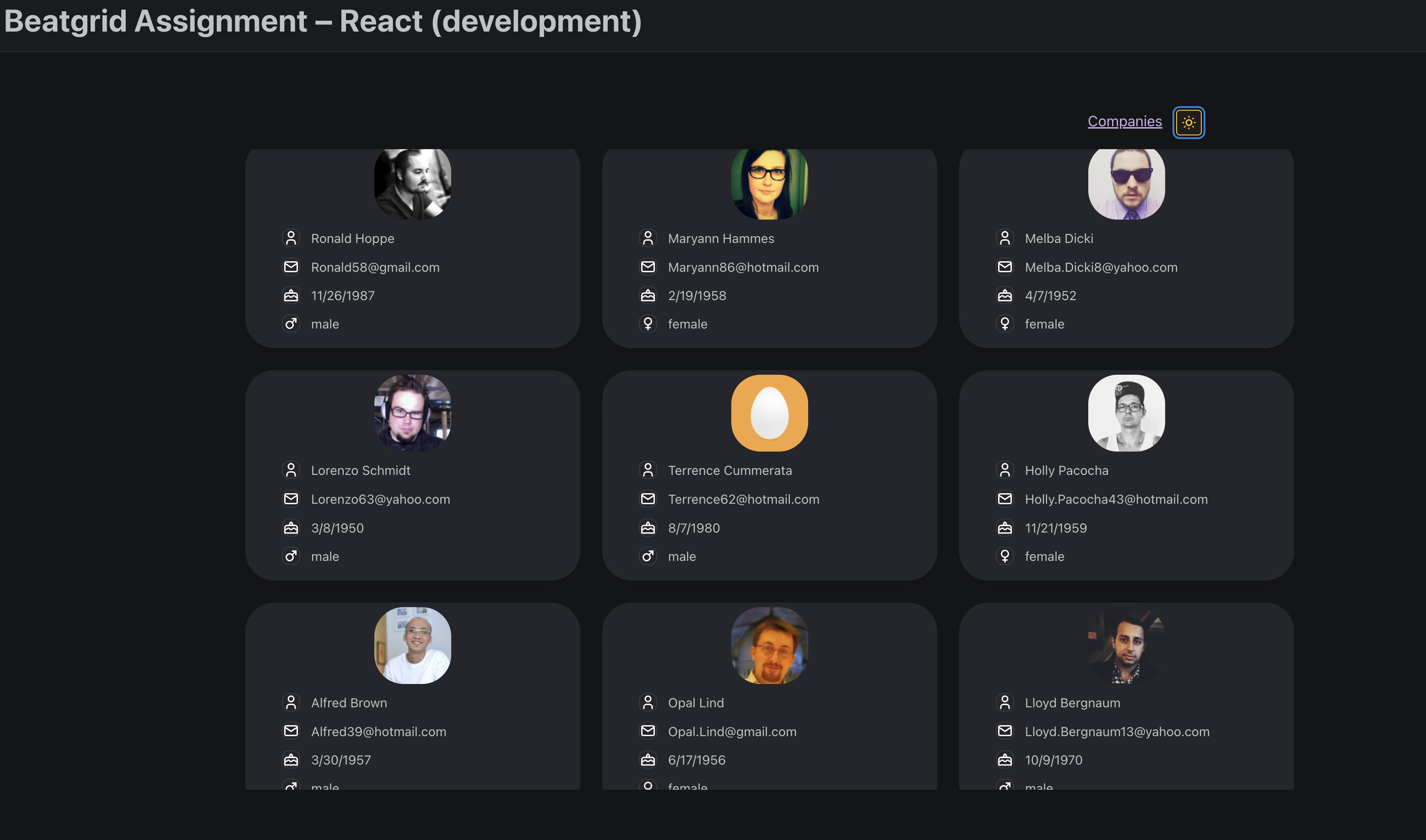The height and width of the screenshot is (840, 1426).
Task: Click the person icon beside Opal Lind
Action: tap(648, 702)
